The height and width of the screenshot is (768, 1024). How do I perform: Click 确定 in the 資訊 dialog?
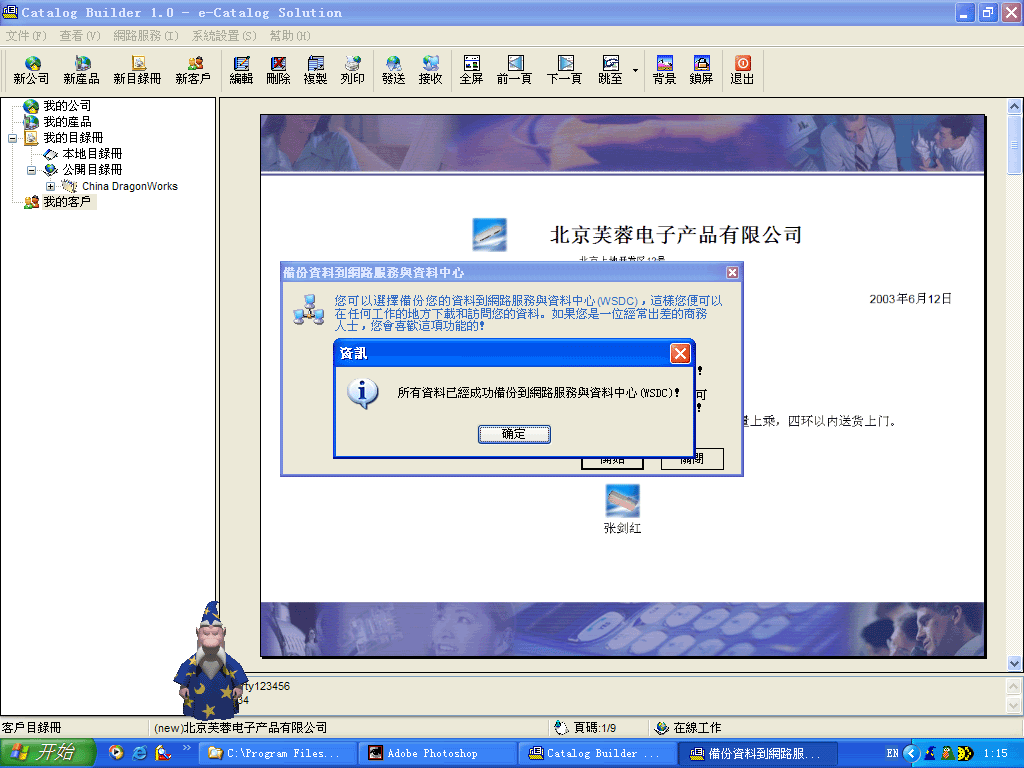click(x=514, y=434)
